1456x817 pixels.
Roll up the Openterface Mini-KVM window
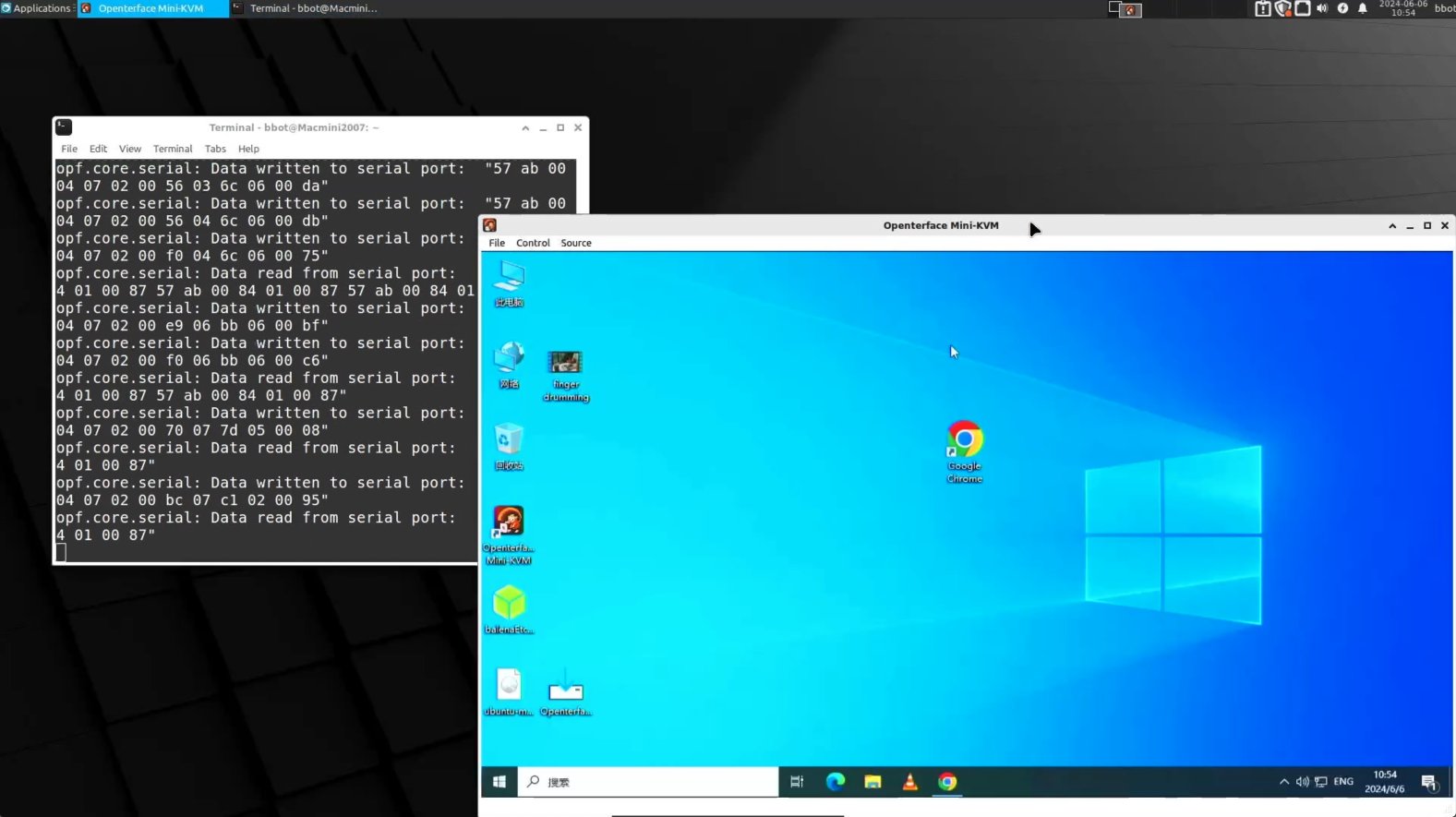(1392, 225)
